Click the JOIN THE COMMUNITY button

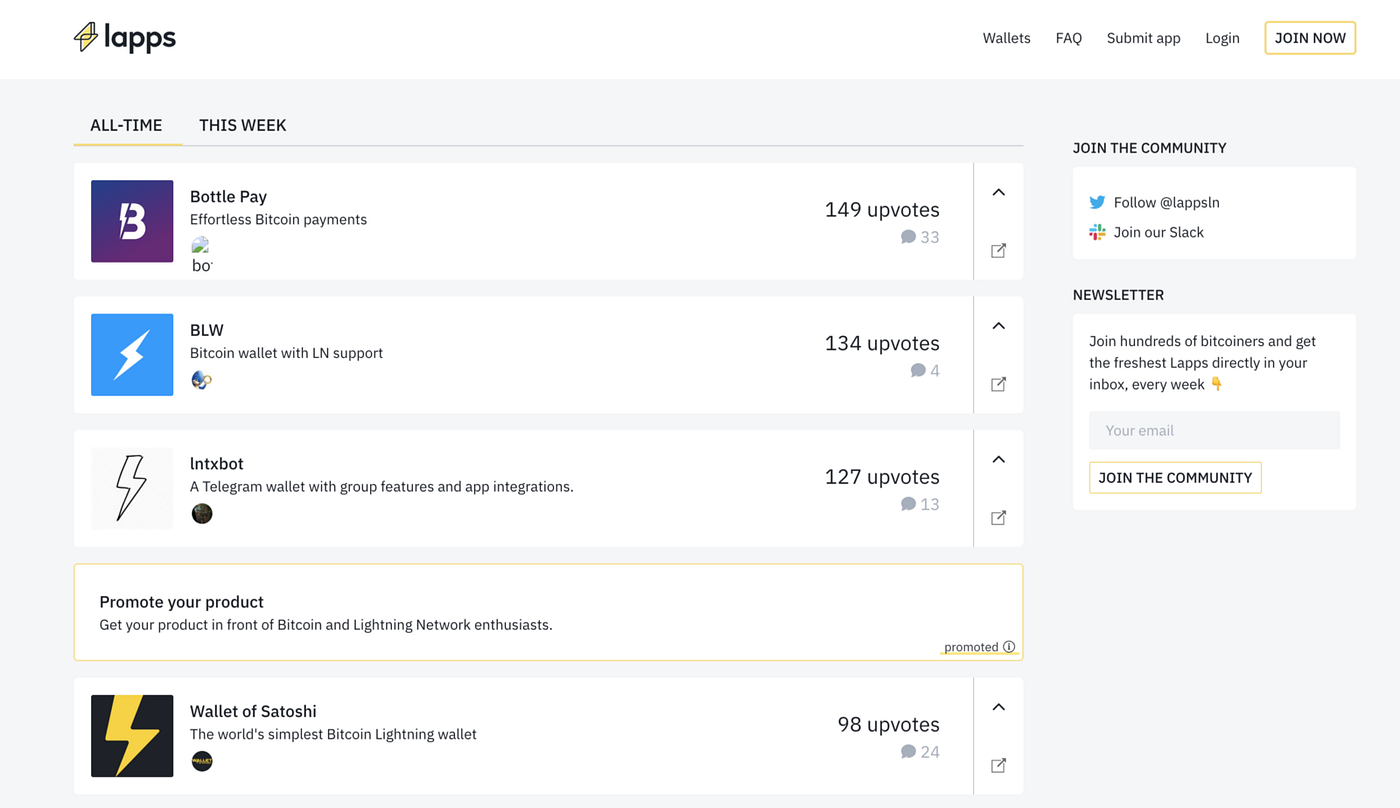point(1175,477)
